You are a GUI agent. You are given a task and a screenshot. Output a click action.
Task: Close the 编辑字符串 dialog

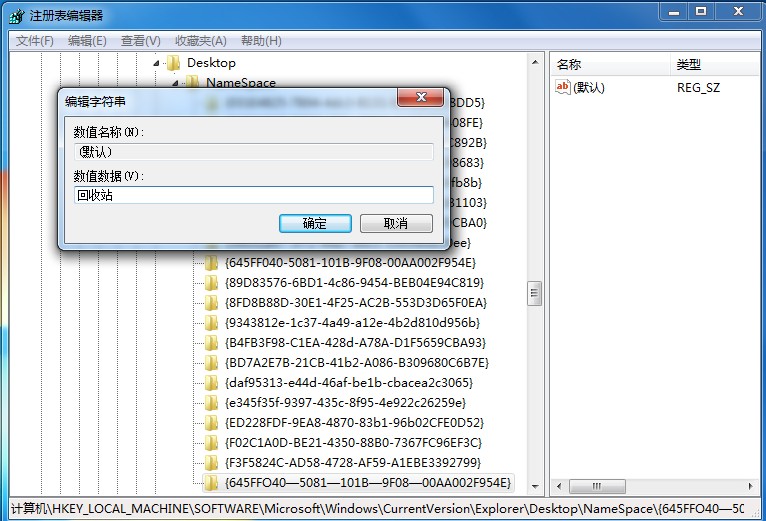pyautogui.click(x=421, y=97)
